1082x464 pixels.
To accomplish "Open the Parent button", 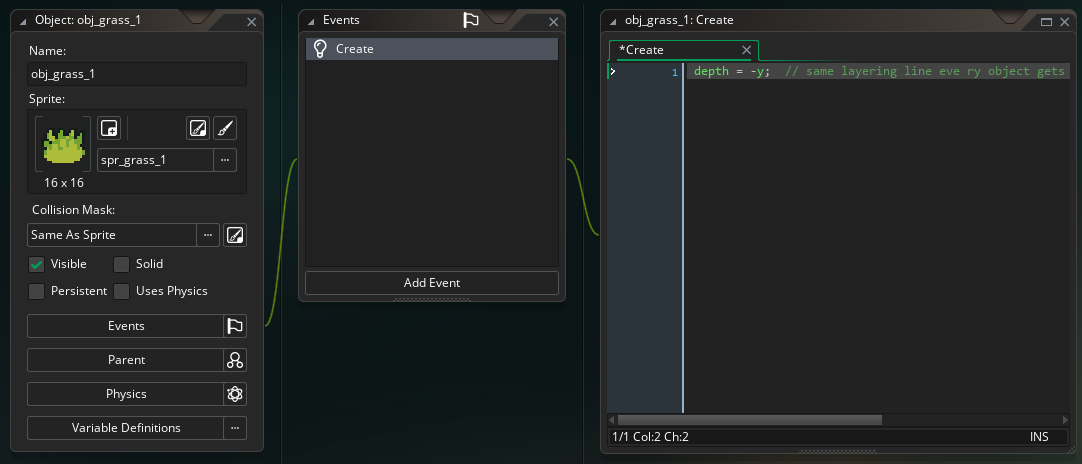I will pyautogui.click(x=126, y=360).
